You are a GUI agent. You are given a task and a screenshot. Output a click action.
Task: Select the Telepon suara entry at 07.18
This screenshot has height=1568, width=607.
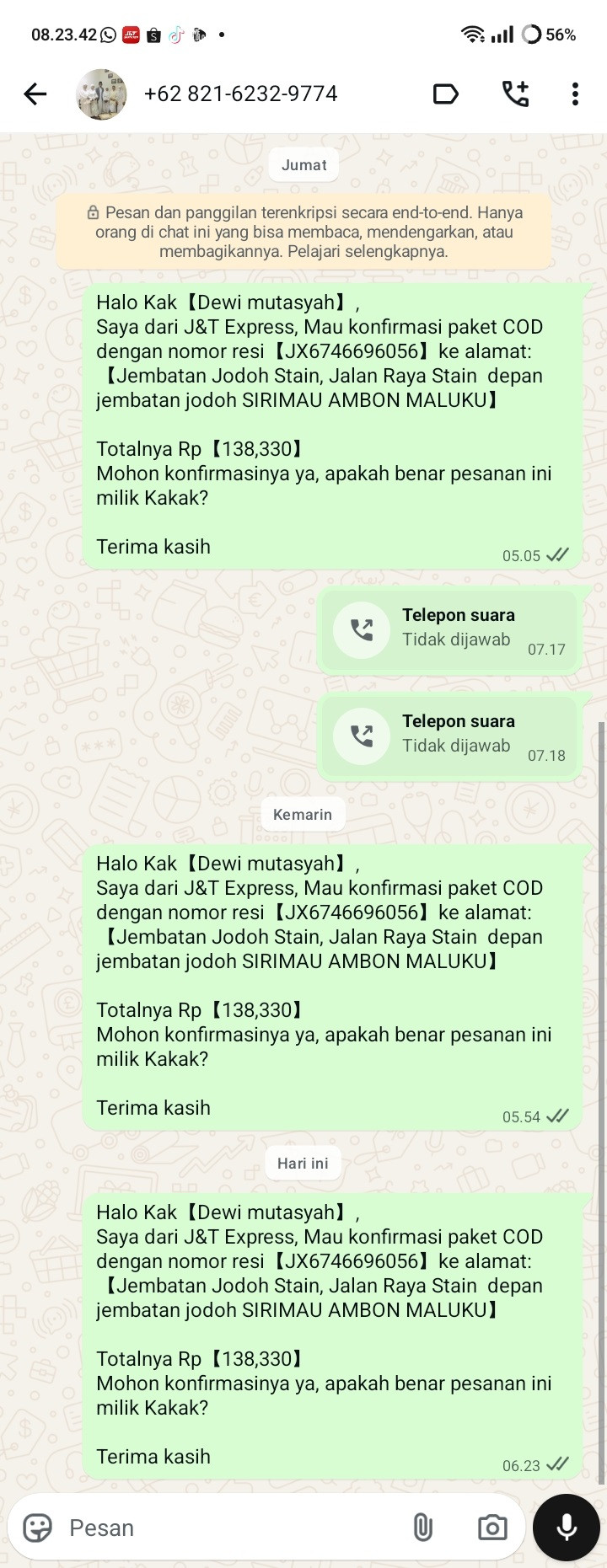tap(449, 736)
